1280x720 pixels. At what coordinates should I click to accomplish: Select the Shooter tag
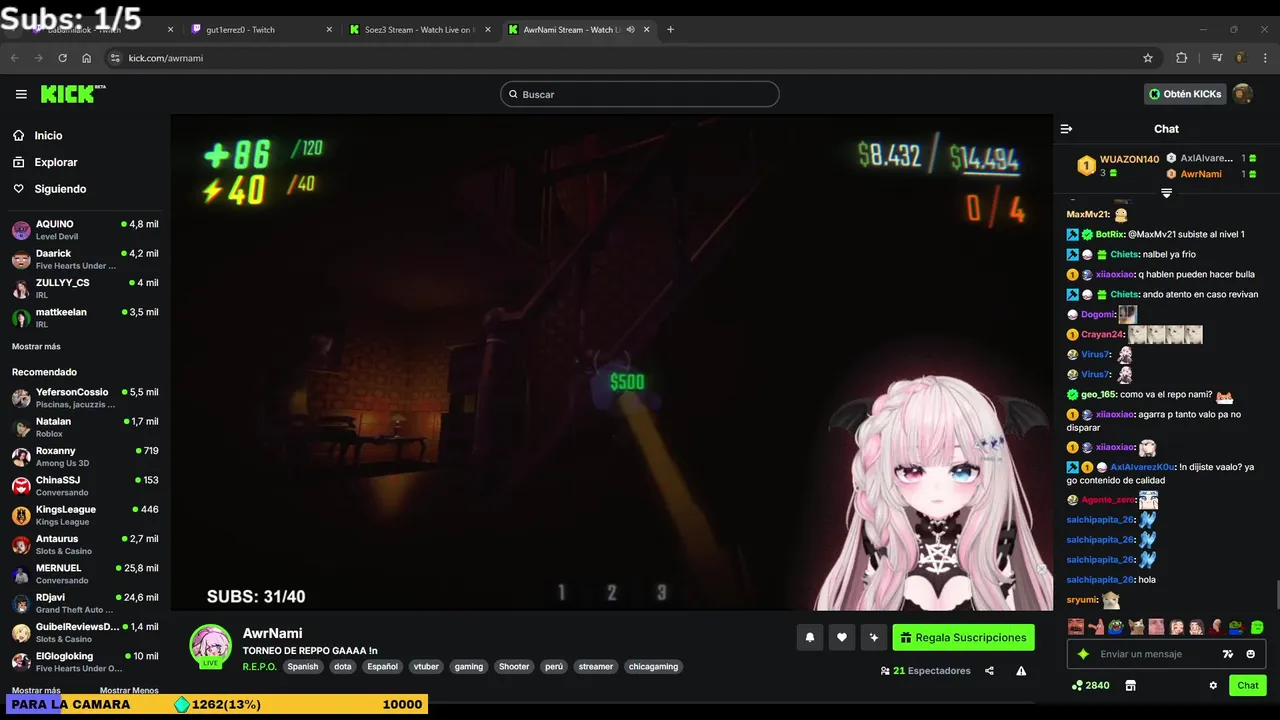click(x=514, y=667)
